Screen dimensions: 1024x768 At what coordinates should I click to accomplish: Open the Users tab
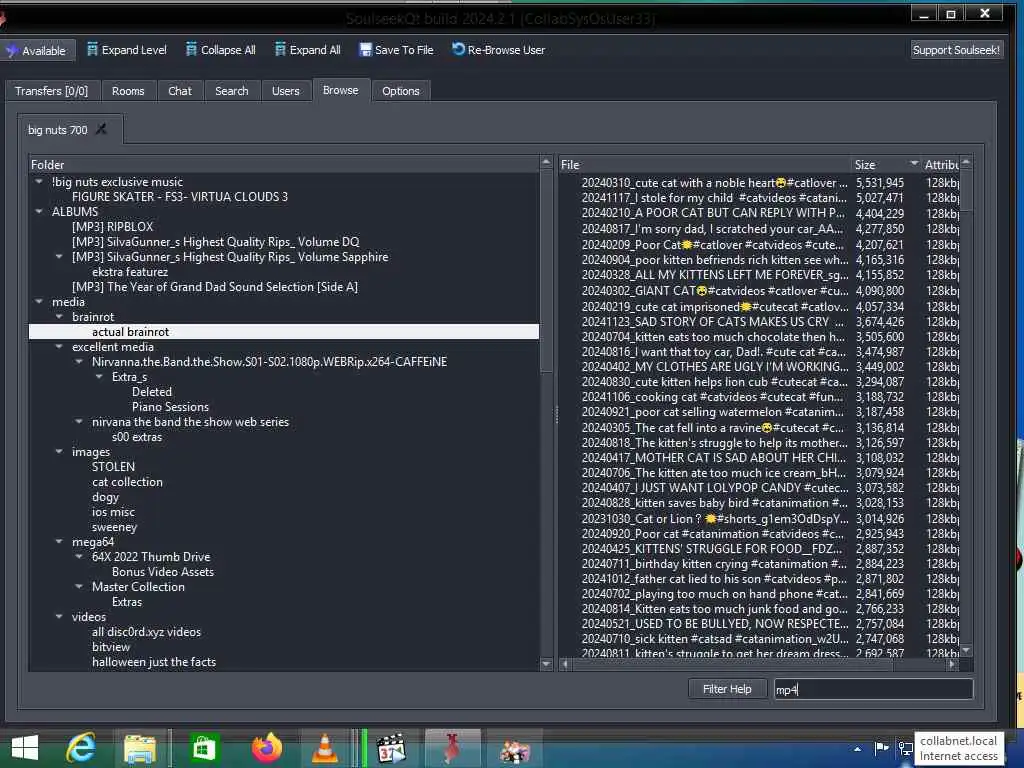pyautogui.click(x=285, y=91)
